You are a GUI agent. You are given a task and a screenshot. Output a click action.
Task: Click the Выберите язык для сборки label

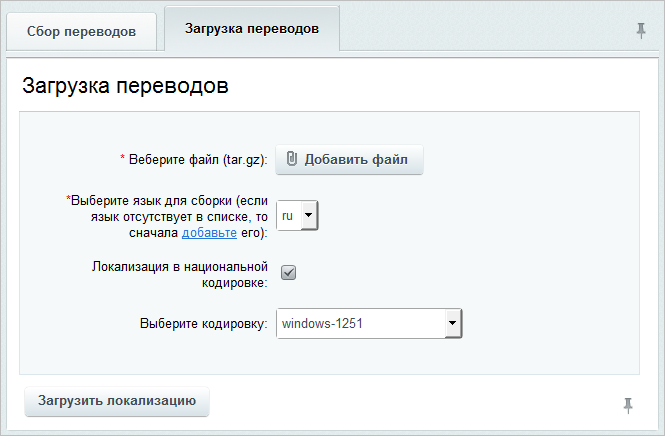[169, 217]
